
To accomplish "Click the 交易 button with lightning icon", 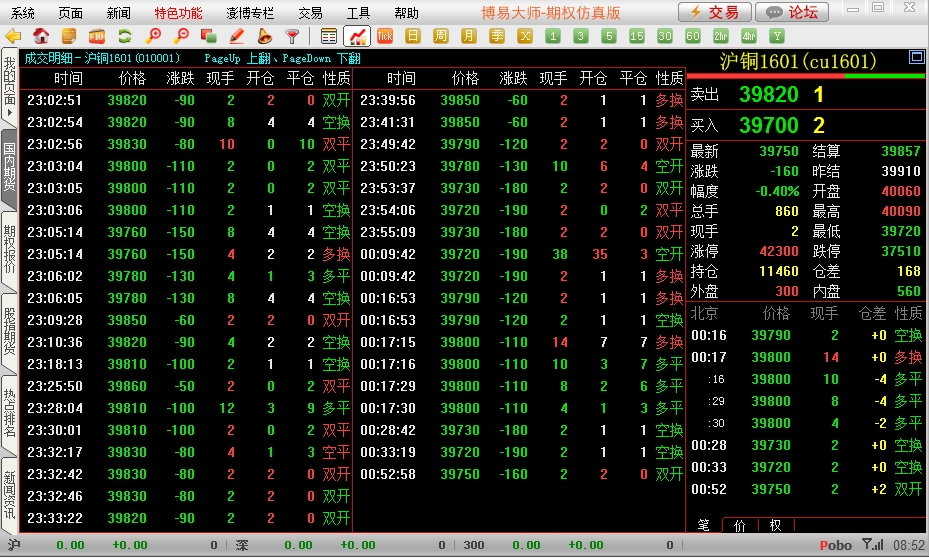I will point(715,12).
